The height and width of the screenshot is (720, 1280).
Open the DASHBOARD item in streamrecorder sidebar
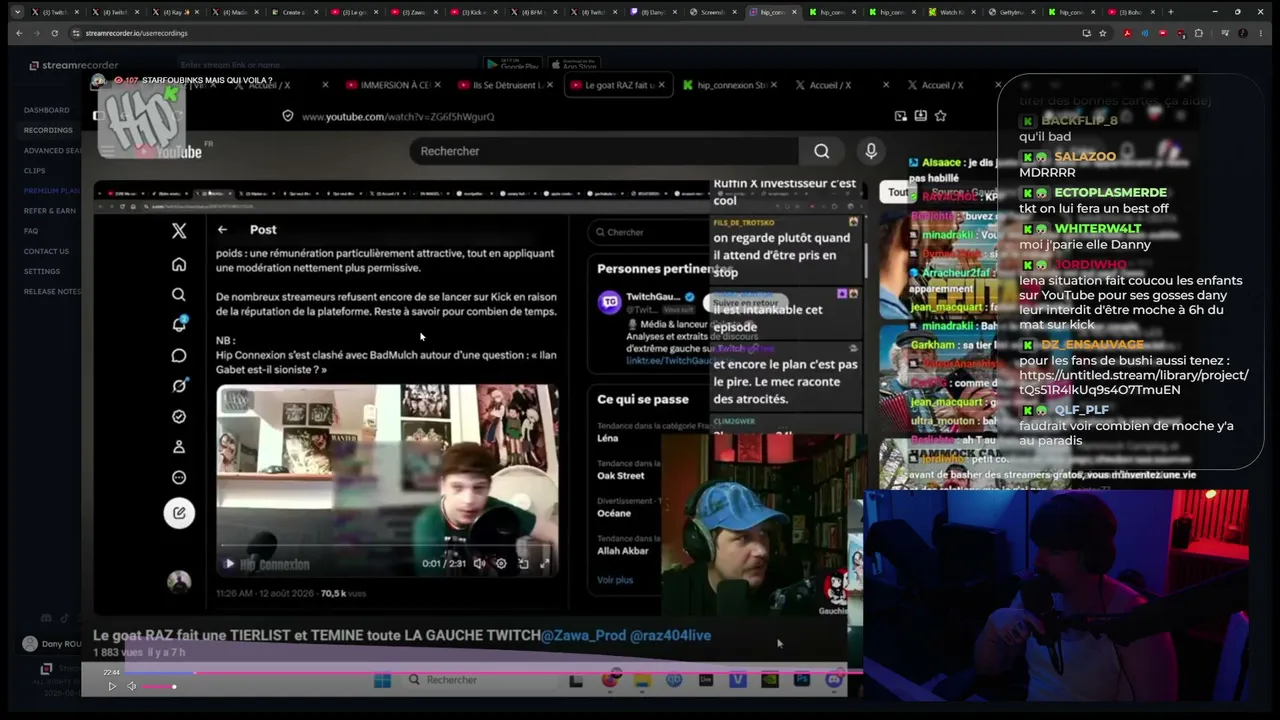pos(46,110)
